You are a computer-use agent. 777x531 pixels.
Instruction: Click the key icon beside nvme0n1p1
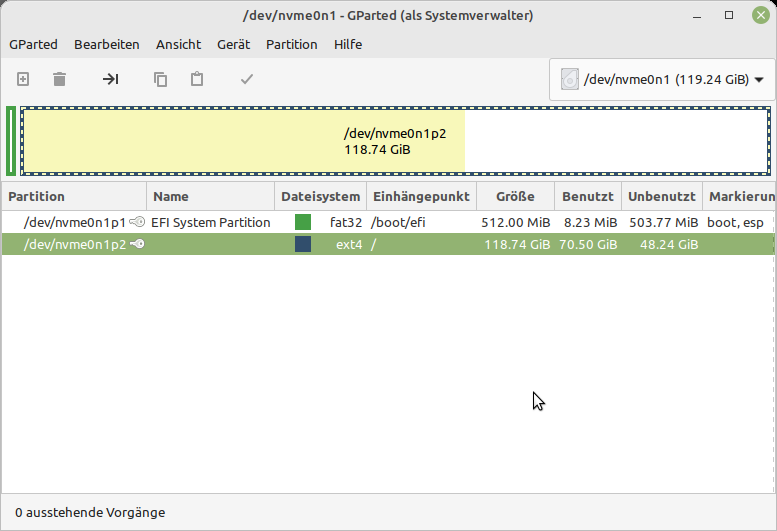pos(137,222)
